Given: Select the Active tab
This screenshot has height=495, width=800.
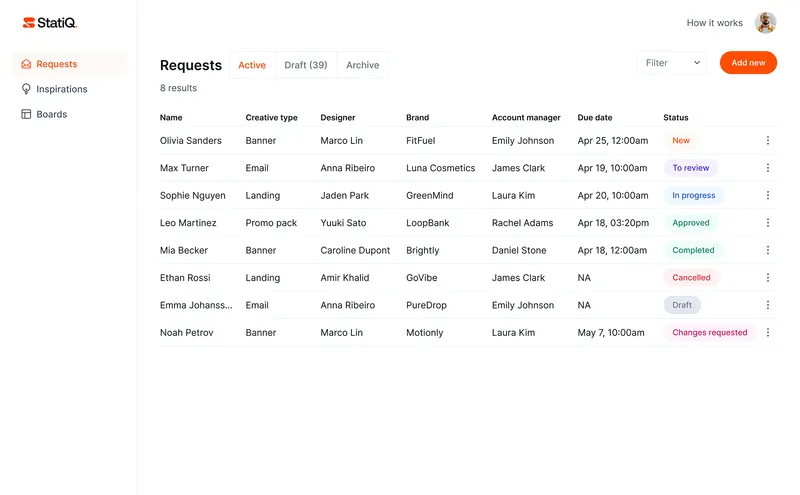Looking at the screenshot, I should [252, 65].
